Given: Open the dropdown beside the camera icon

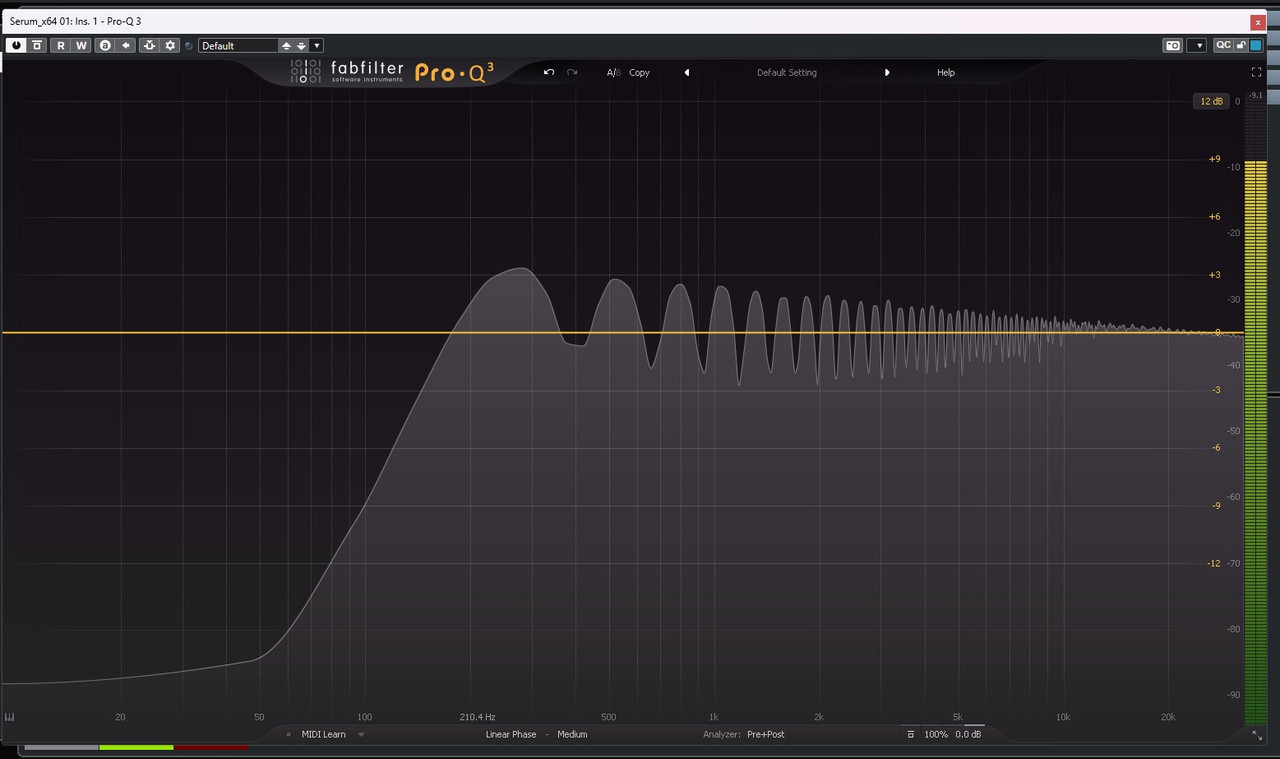Looking at the screenshot, I should pyautogui.click(x=1197, y=45).
